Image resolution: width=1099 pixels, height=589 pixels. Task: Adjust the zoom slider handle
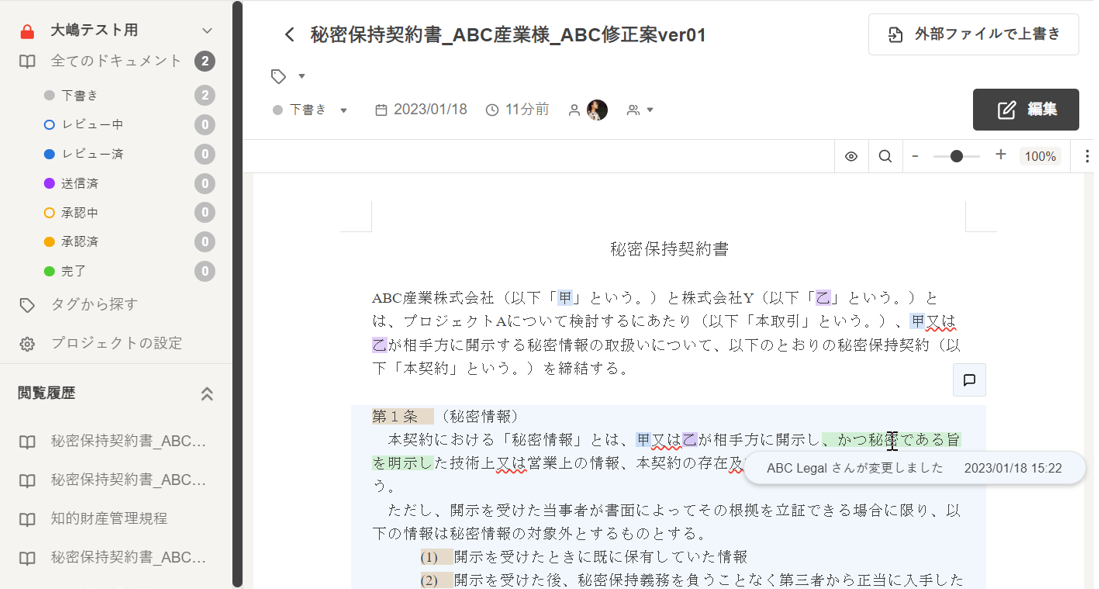[957, 156]
